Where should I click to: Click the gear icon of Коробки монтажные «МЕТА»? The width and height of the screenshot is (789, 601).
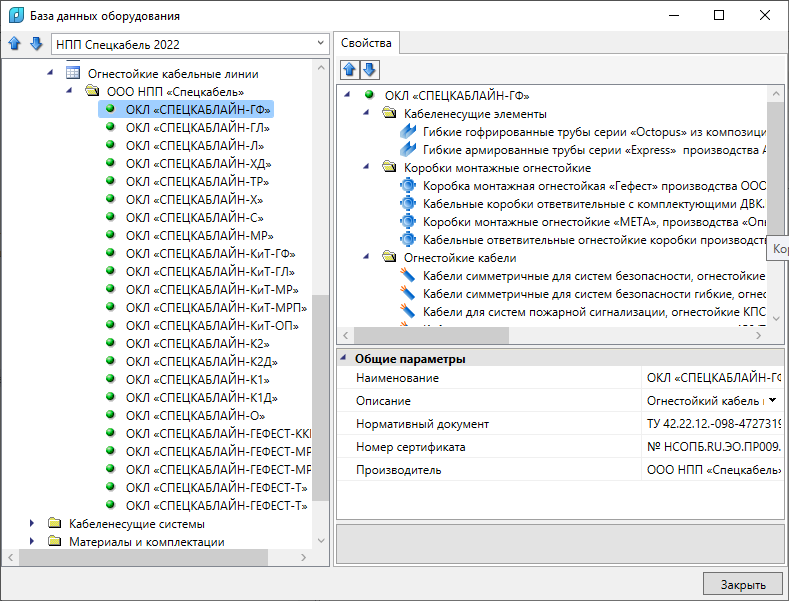click(408, 221)
